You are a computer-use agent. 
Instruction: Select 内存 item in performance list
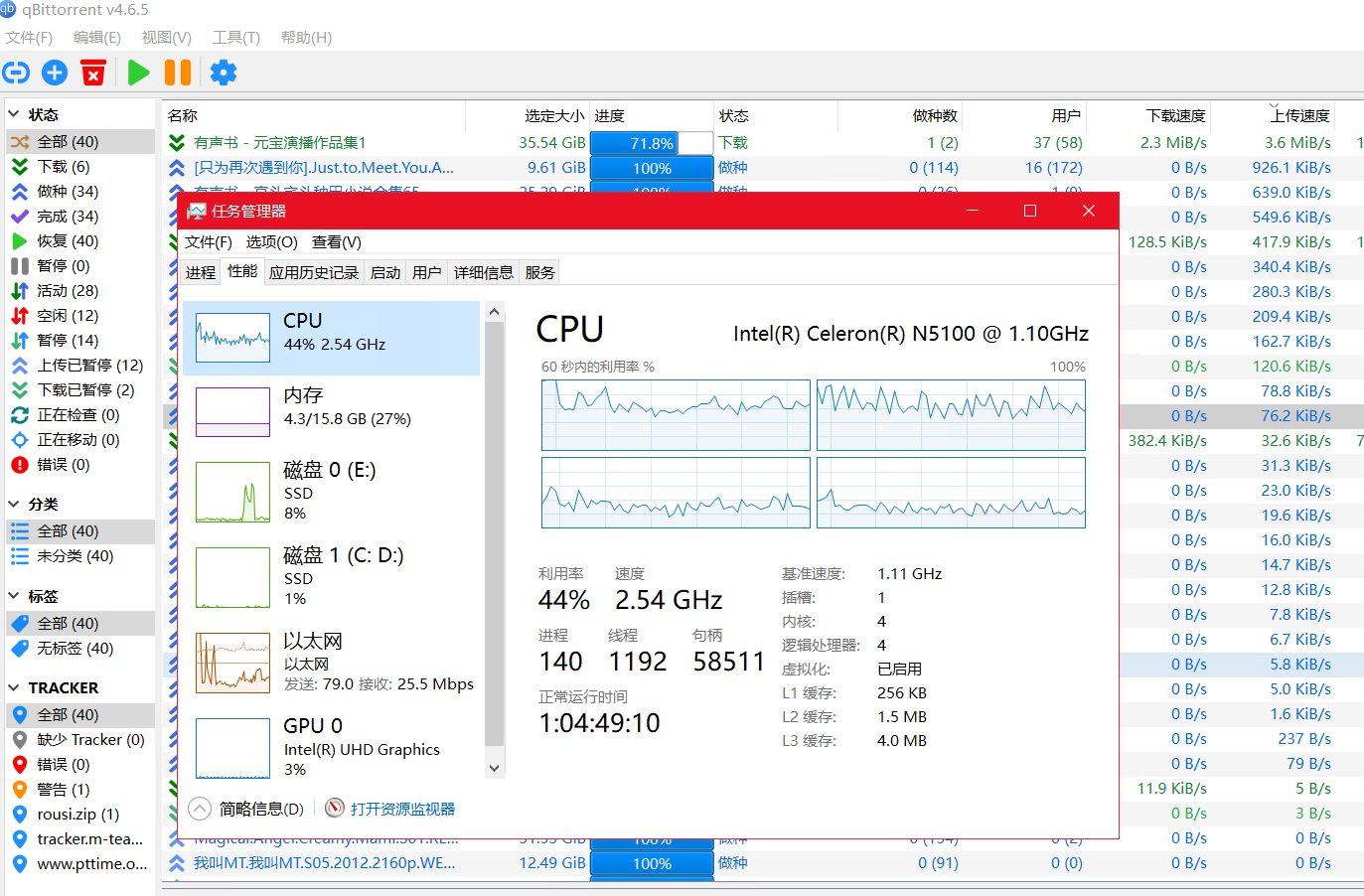pyautogui.click(x=332, y=411)
